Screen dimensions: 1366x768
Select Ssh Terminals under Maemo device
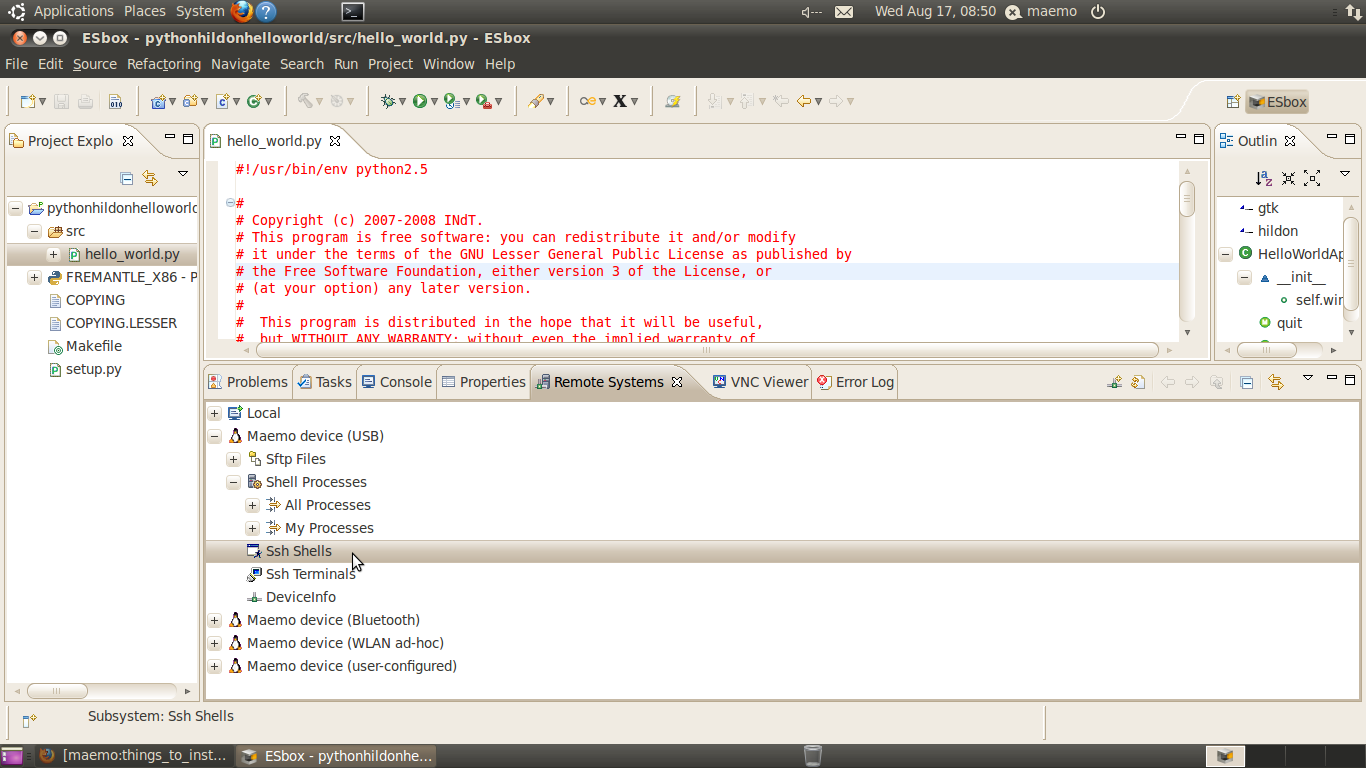tap(310, 574)
